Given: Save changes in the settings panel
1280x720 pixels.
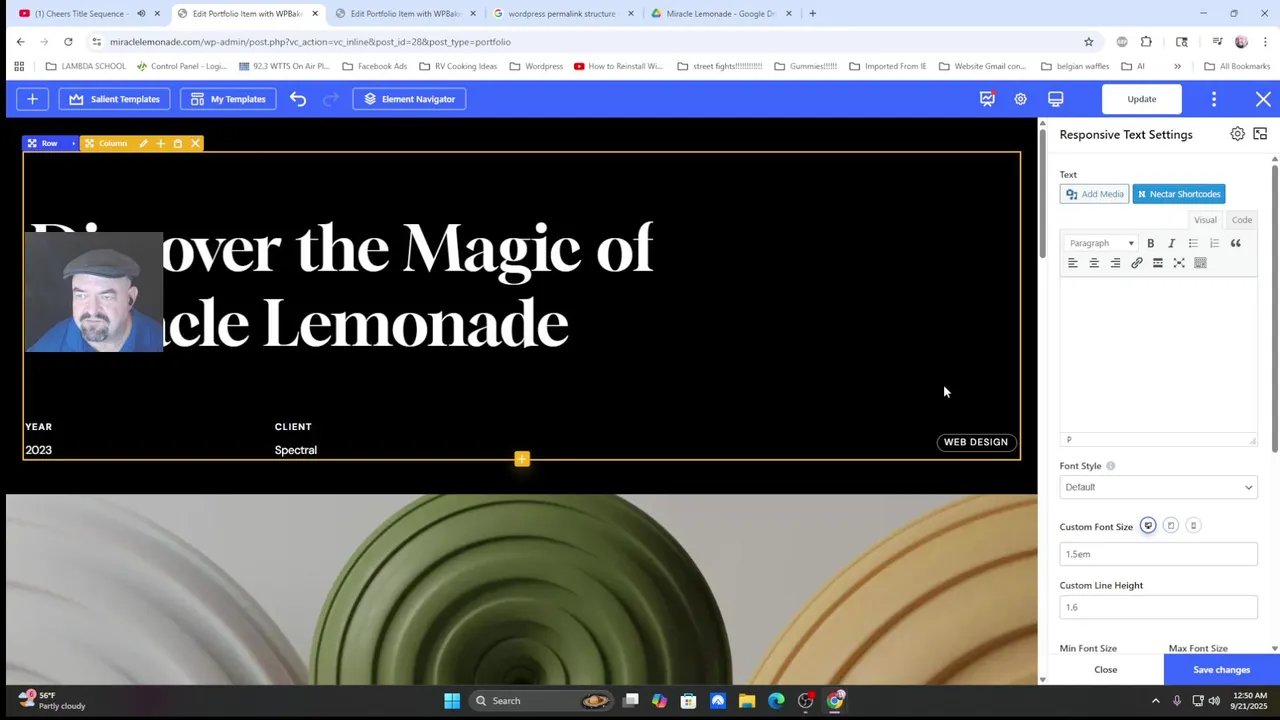Looking at the screenshot, I should pyautogui.click(x=1221, y=670).
